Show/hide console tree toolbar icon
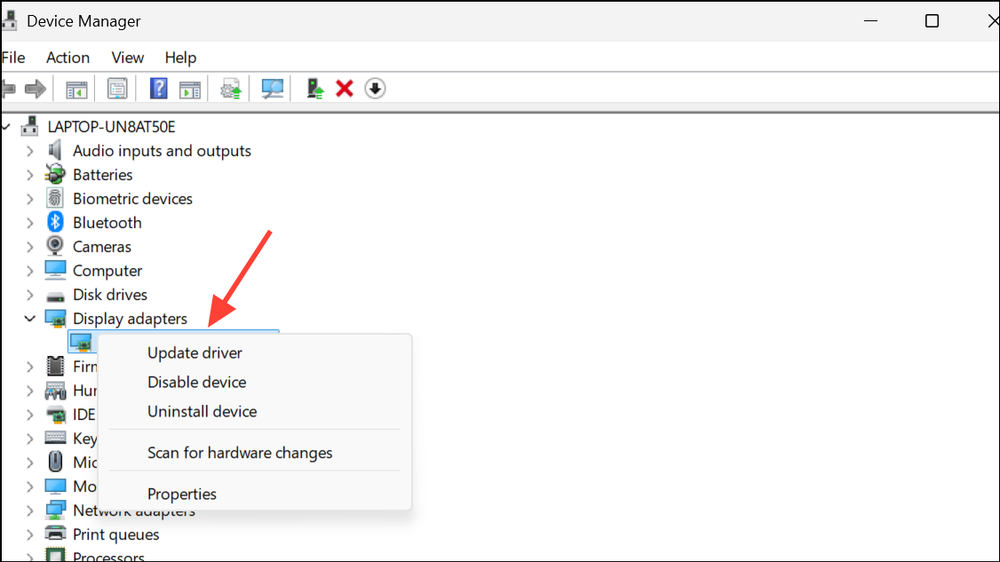1000x562 pixels. (x=77, y=89)
